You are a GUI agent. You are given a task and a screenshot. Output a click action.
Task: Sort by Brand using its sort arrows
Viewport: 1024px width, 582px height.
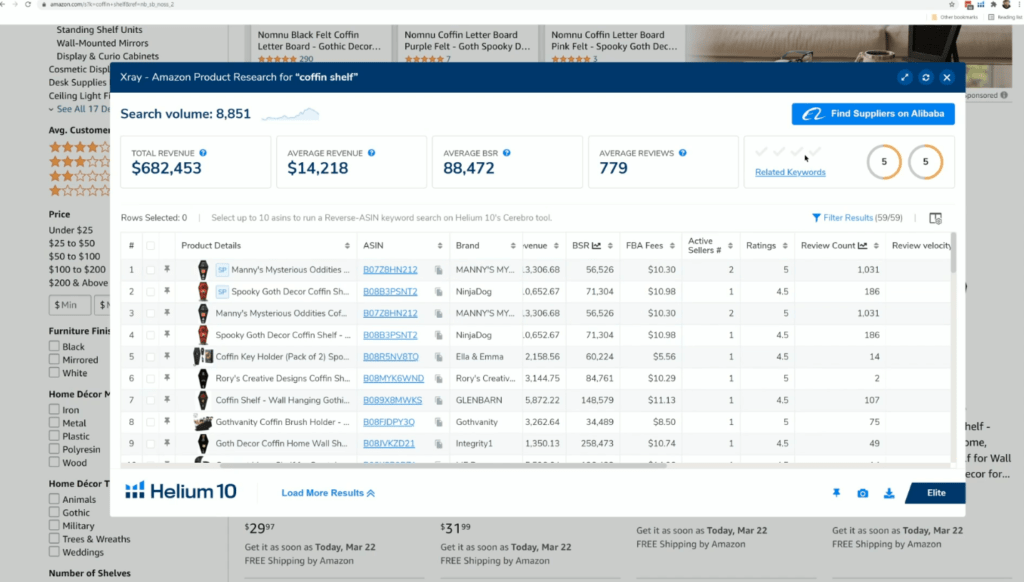click(x=513, y=246)
